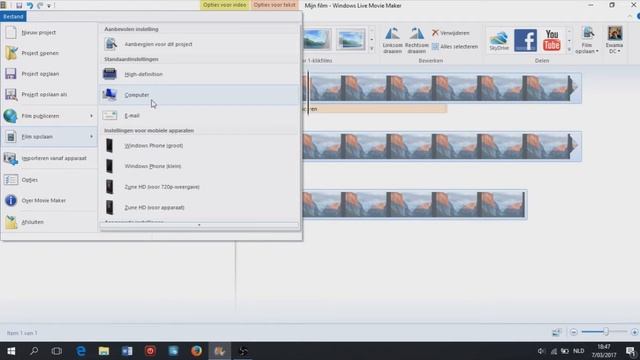Image resolution: width=640 pixels, height=360 pixels.
Task: Click the Opties checklist icon
Action: pyautogui.click(x=11, y=180)
